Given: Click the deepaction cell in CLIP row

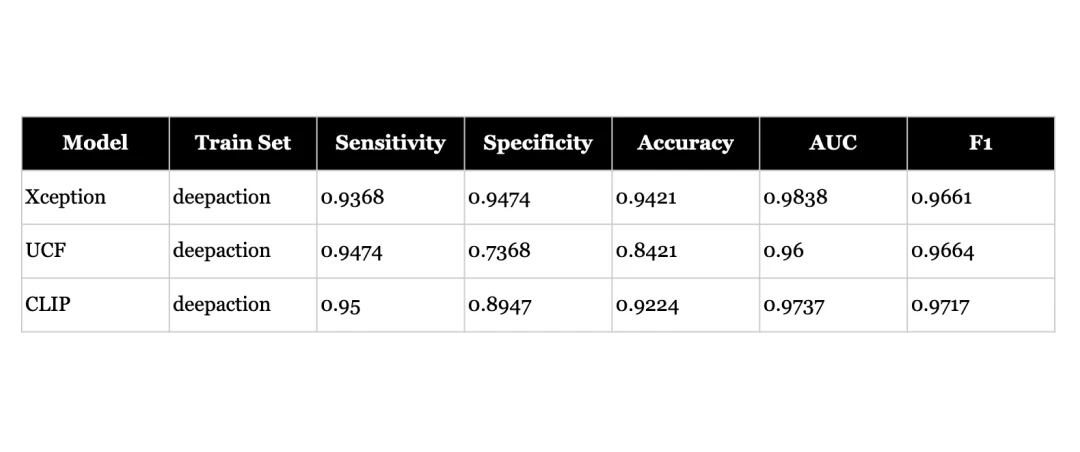Looking at the screenshot, I should [x=221, y=305].
